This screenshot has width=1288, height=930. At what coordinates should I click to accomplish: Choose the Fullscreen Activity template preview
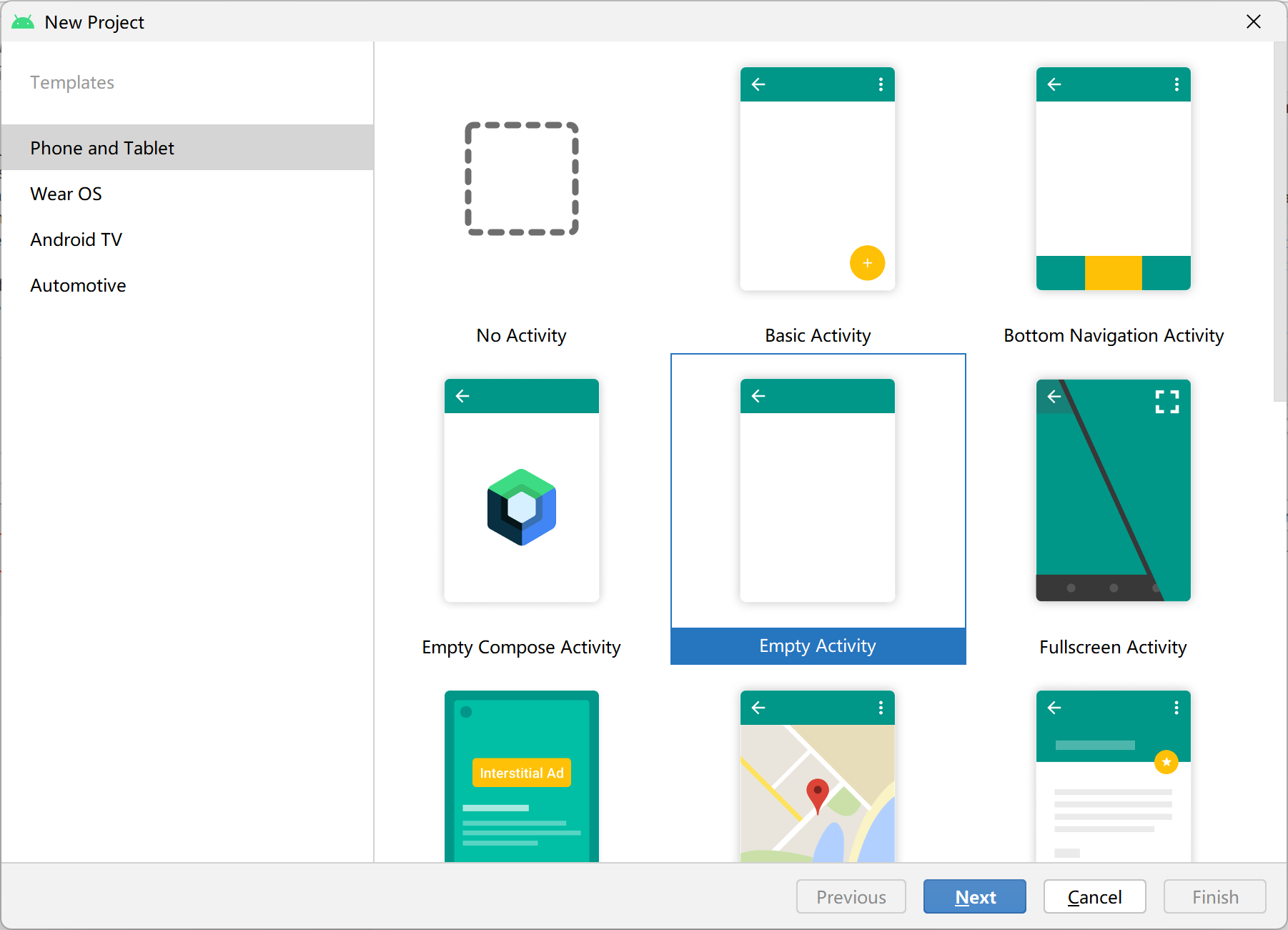[1114, 490]
